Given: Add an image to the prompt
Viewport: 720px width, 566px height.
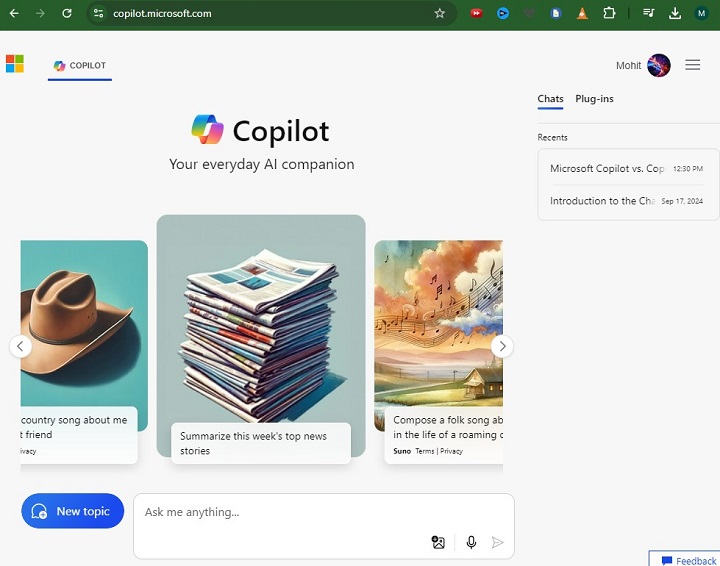Looking at the screenshot, I should (438, 542).
